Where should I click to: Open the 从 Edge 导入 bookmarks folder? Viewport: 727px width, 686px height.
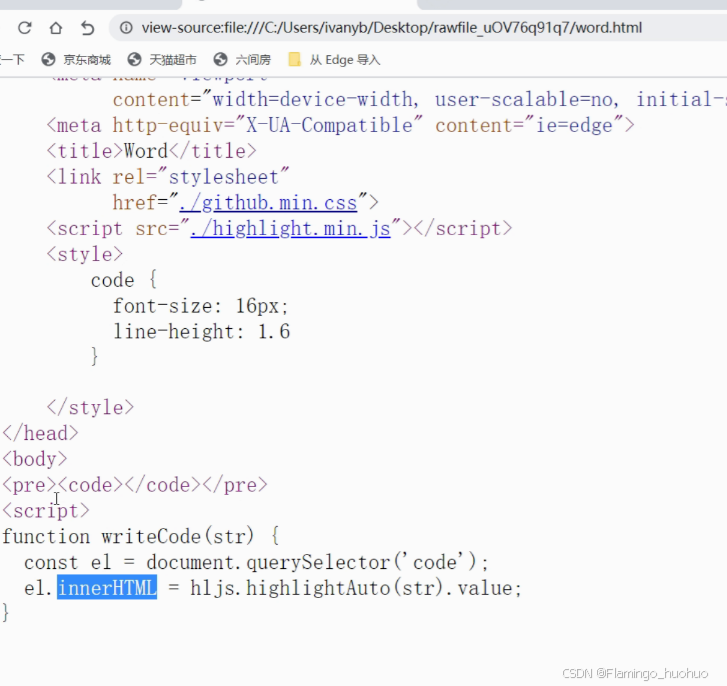pos(334,60)
